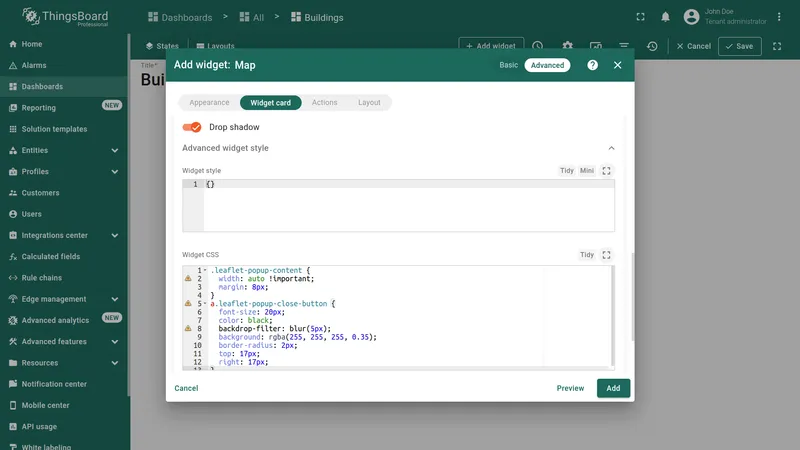Select Advanced mode
800x450 pixels.
547,65
